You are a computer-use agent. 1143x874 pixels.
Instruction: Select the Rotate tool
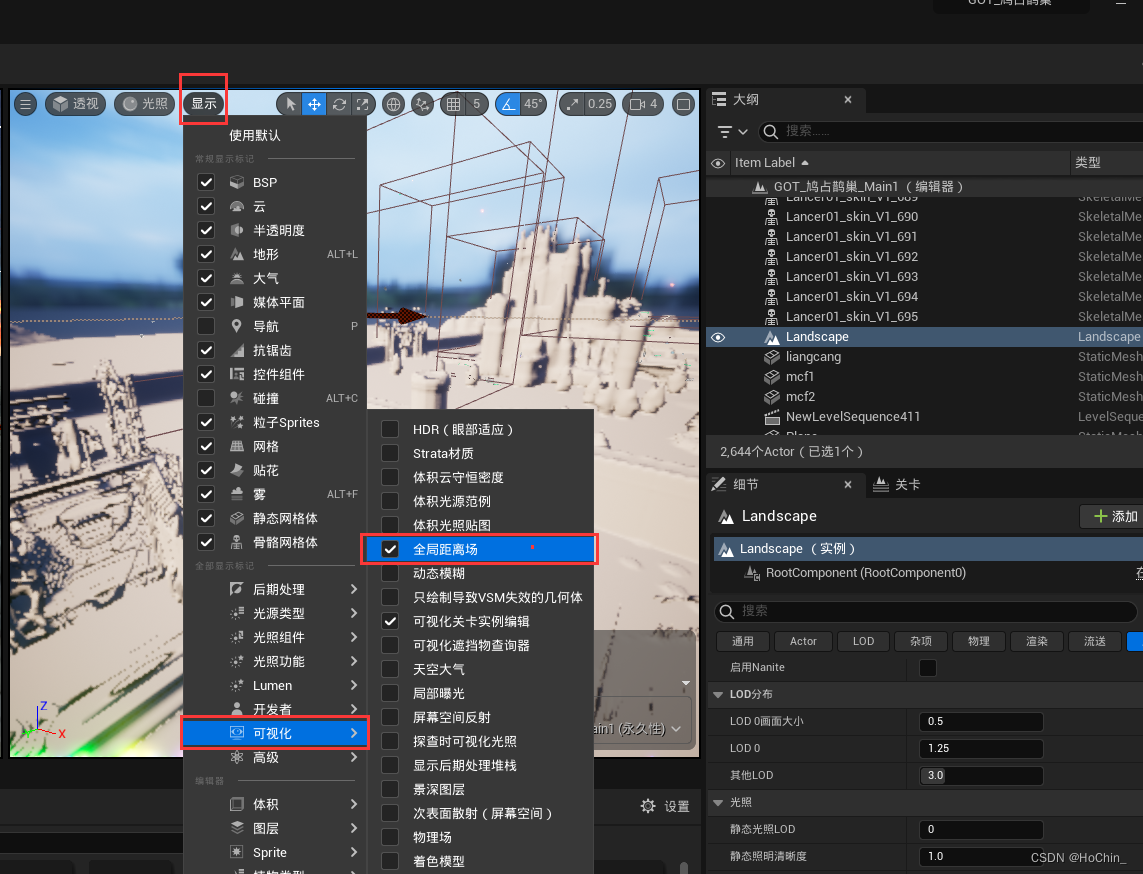338,104
